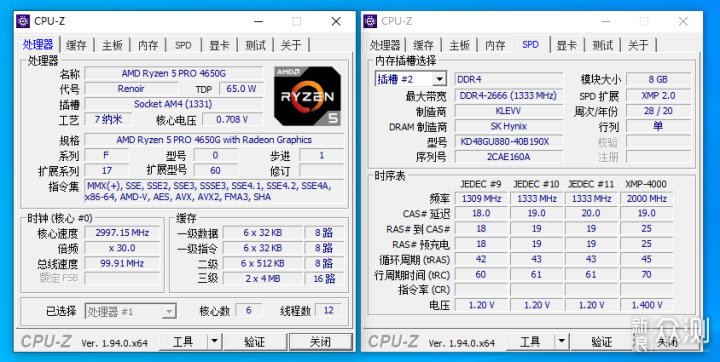Select the 测试 tab in left window
720x362 pixels.
coord(255,45)
